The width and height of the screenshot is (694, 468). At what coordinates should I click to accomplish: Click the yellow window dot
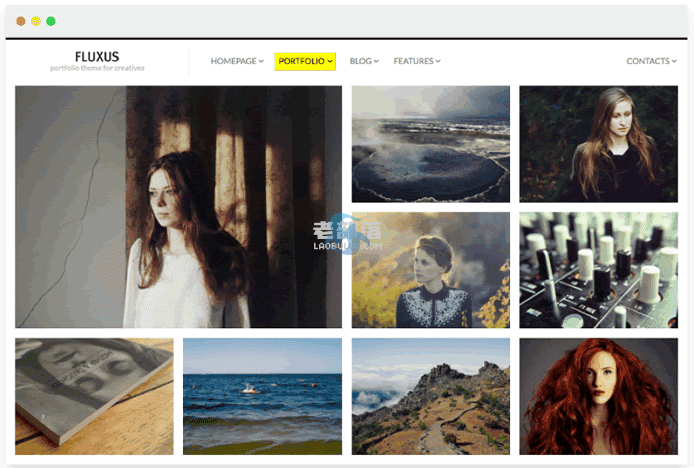coord(36,21)
